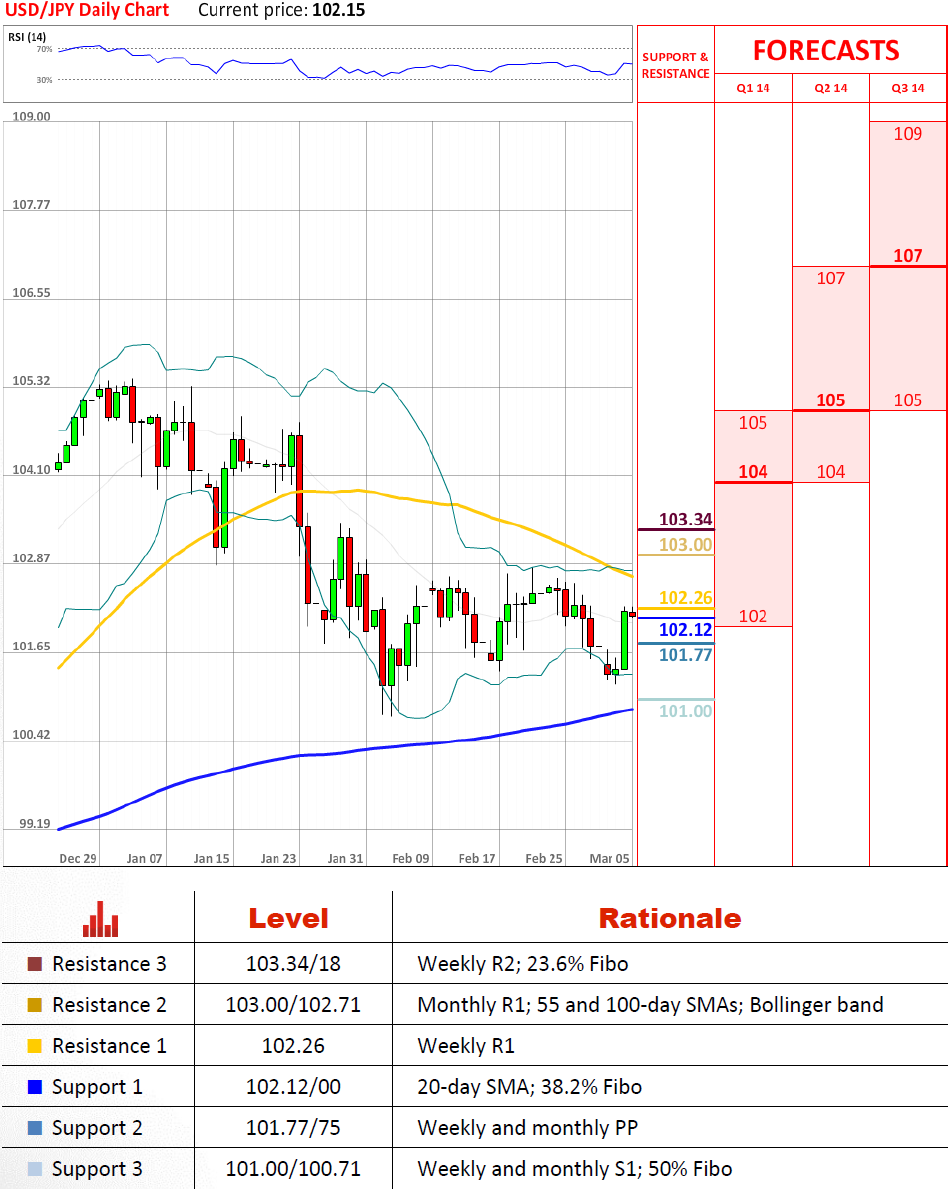Click the FORECASTS heading
949x1189 pixels.
click(826, 50)
